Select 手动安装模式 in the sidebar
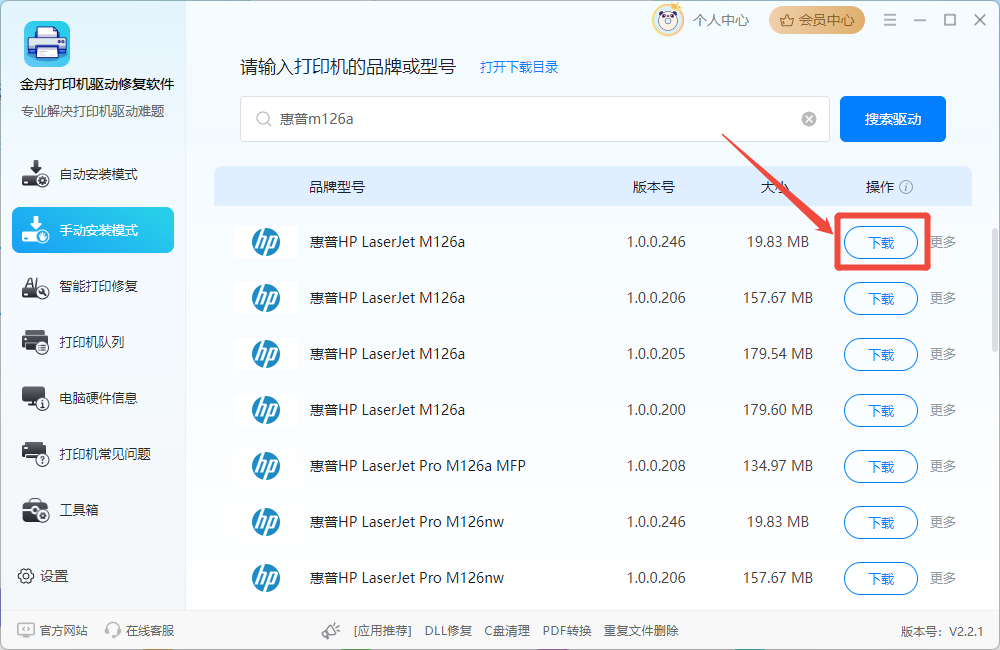The image size is (1000, 650). click(93, 230)
